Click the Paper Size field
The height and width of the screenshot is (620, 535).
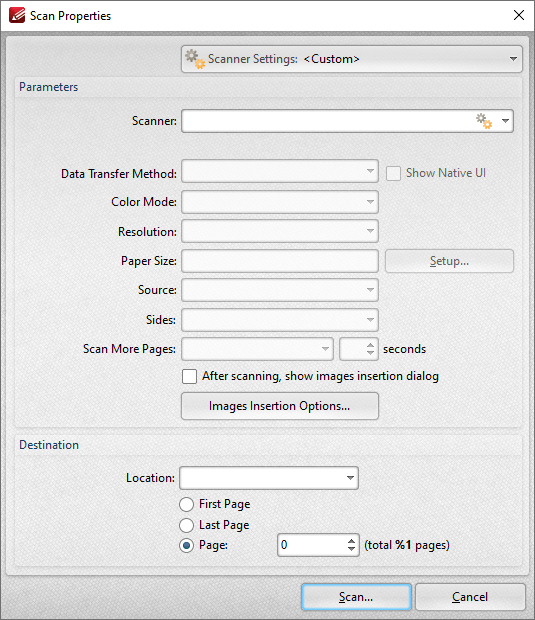280,261
